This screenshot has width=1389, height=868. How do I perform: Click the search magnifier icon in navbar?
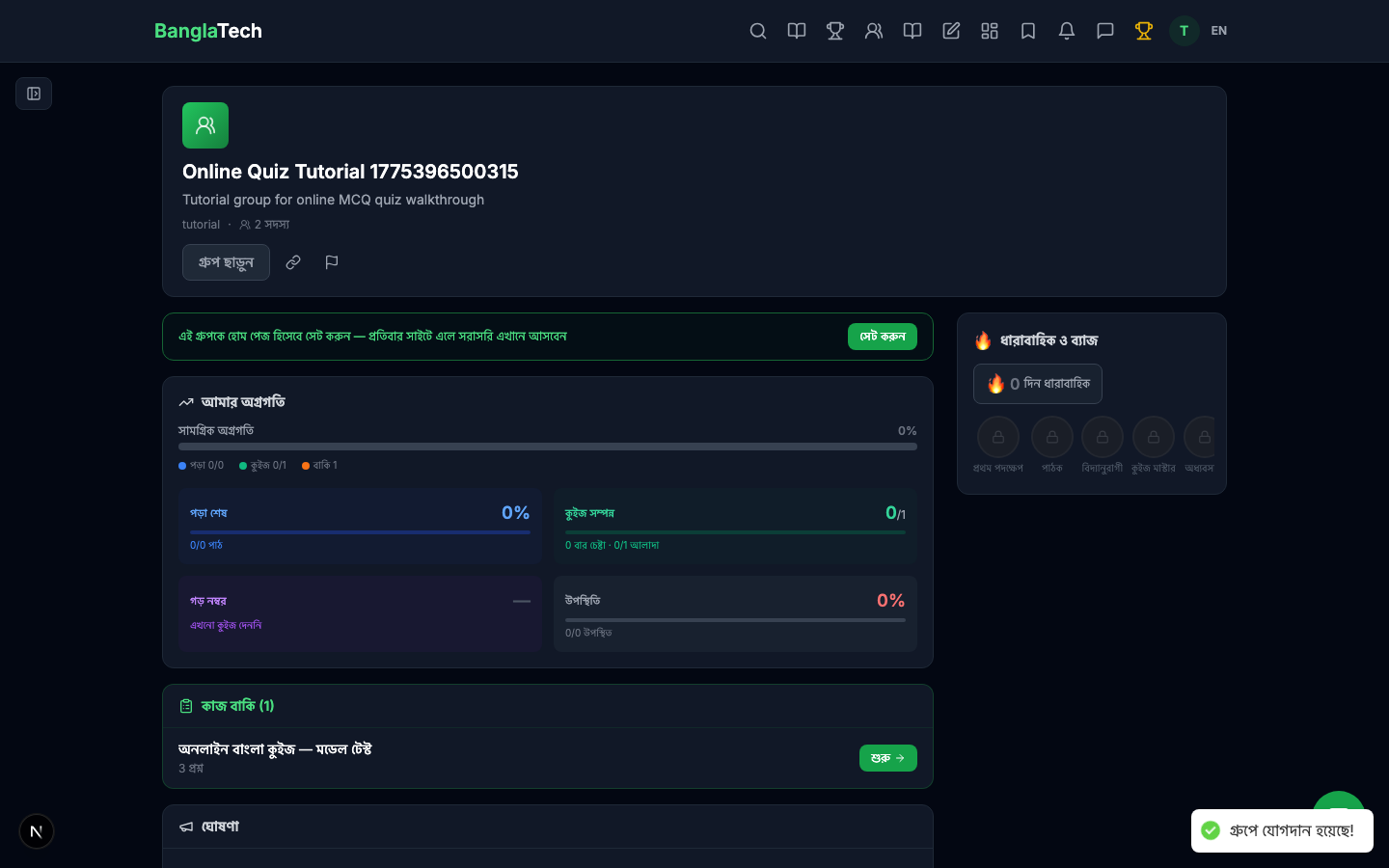(758, 31)
